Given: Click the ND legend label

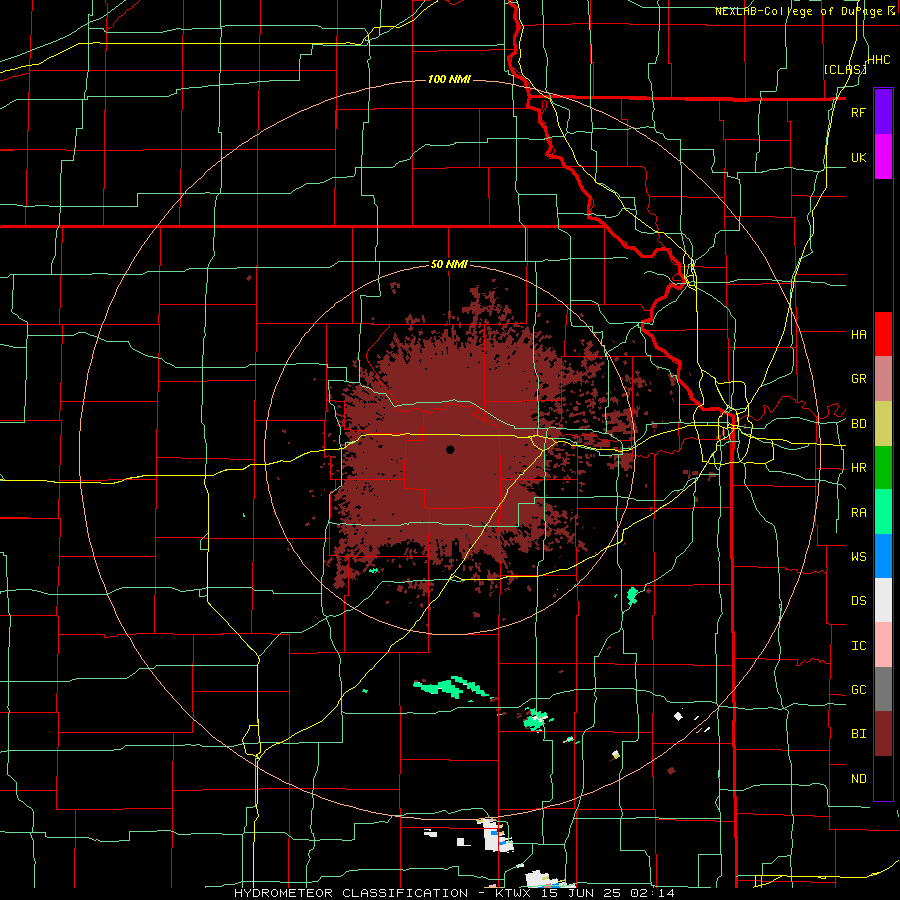Looking at the screenshot, I should pos(858,779).
